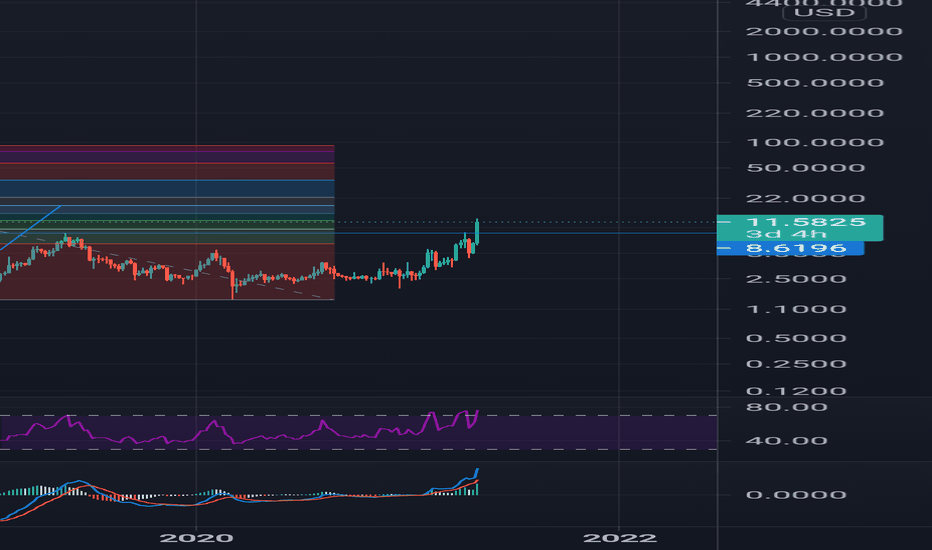The height and width of the screenshot is (550, 932).
Task: Click the latest green candlestick
Action: [x=477, y=232]
